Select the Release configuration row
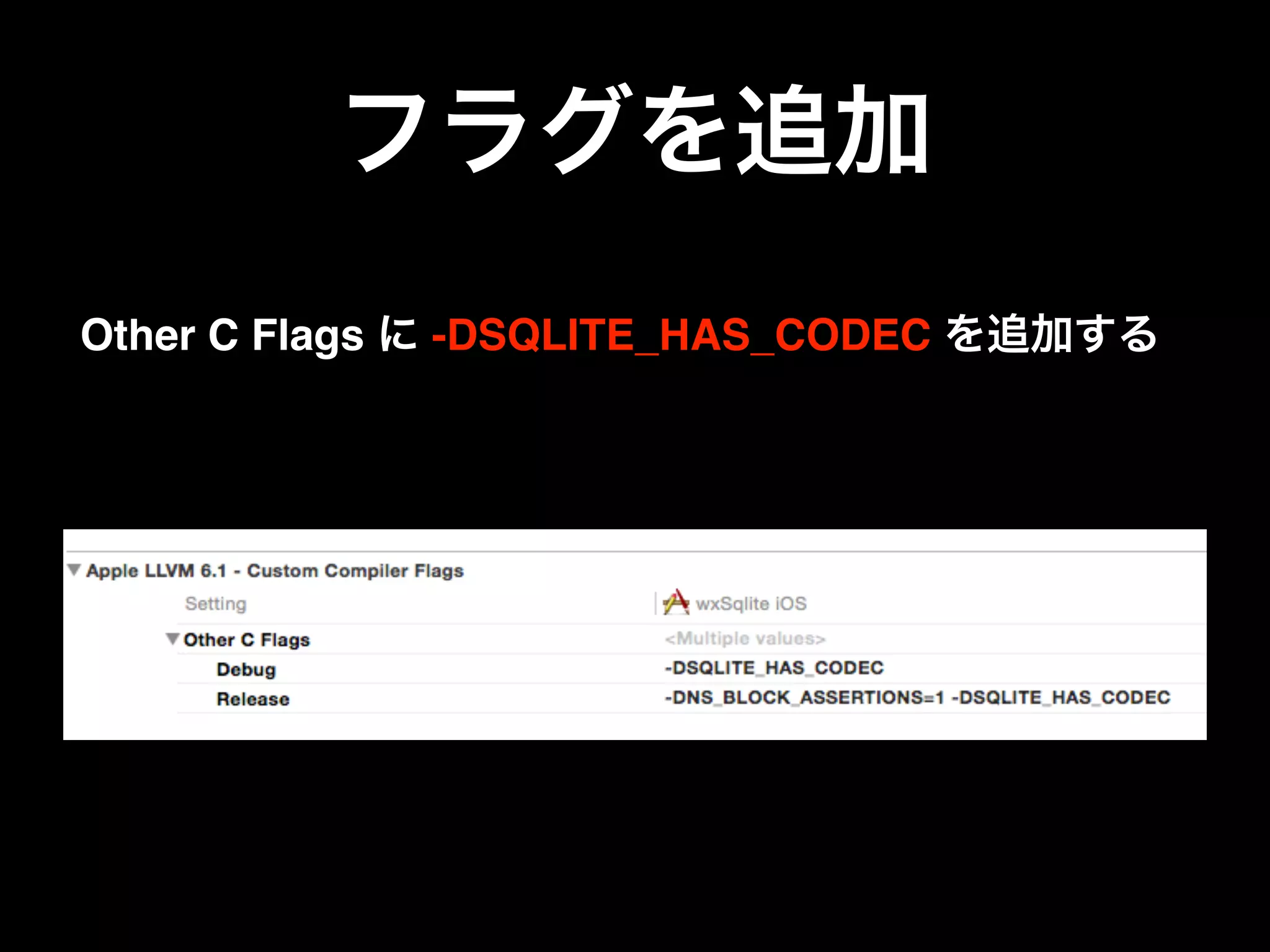This screenshot has height=952, width=1270. click(x=691, y=699)
